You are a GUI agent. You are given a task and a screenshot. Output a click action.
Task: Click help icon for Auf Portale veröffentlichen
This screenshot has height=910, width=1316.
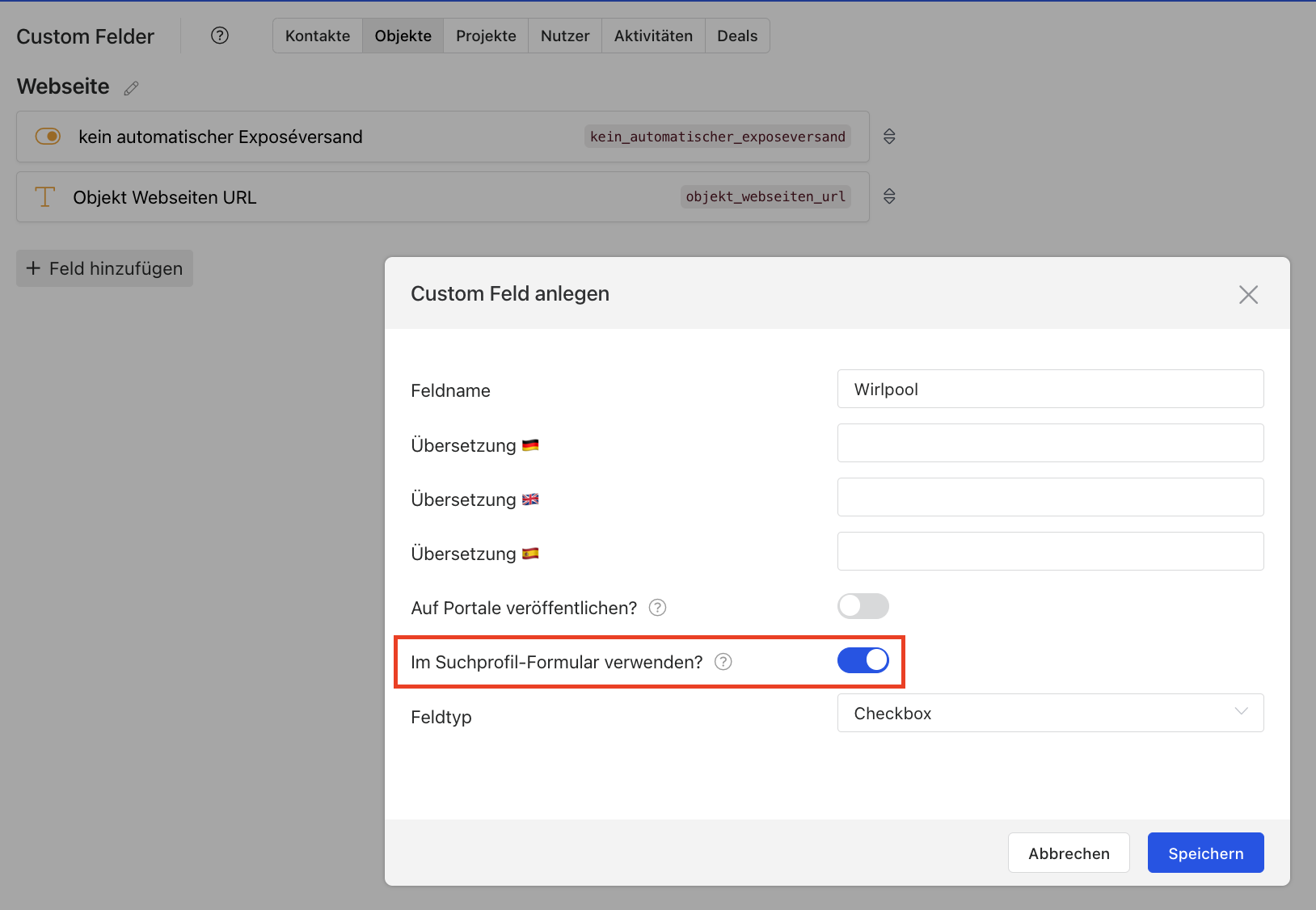point(658,608)
